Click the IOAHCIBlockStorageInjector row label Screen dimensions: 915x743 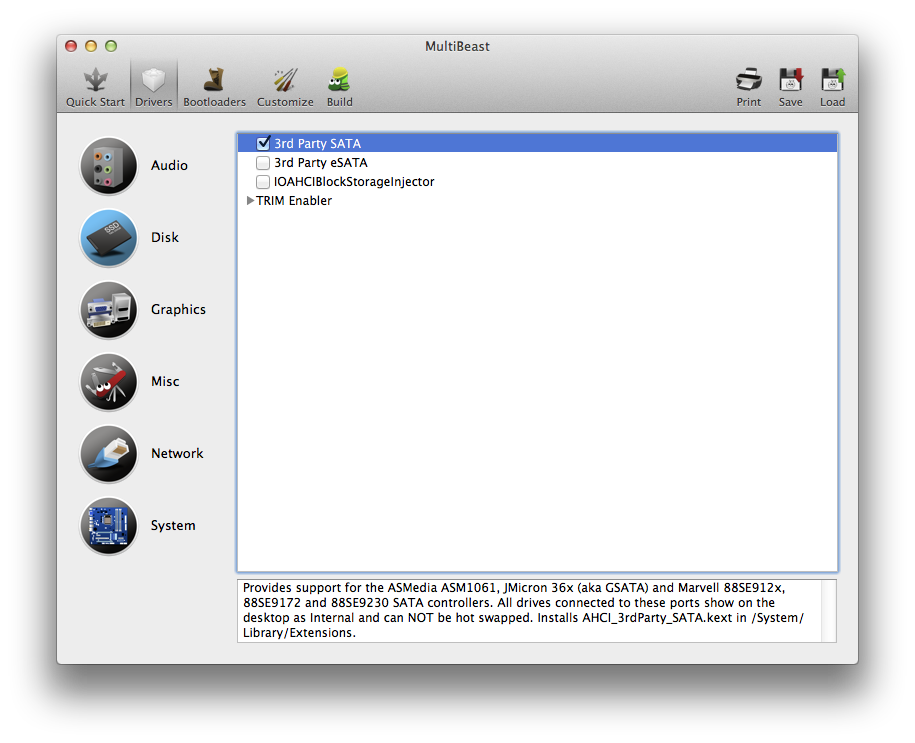tap(354, 182)
